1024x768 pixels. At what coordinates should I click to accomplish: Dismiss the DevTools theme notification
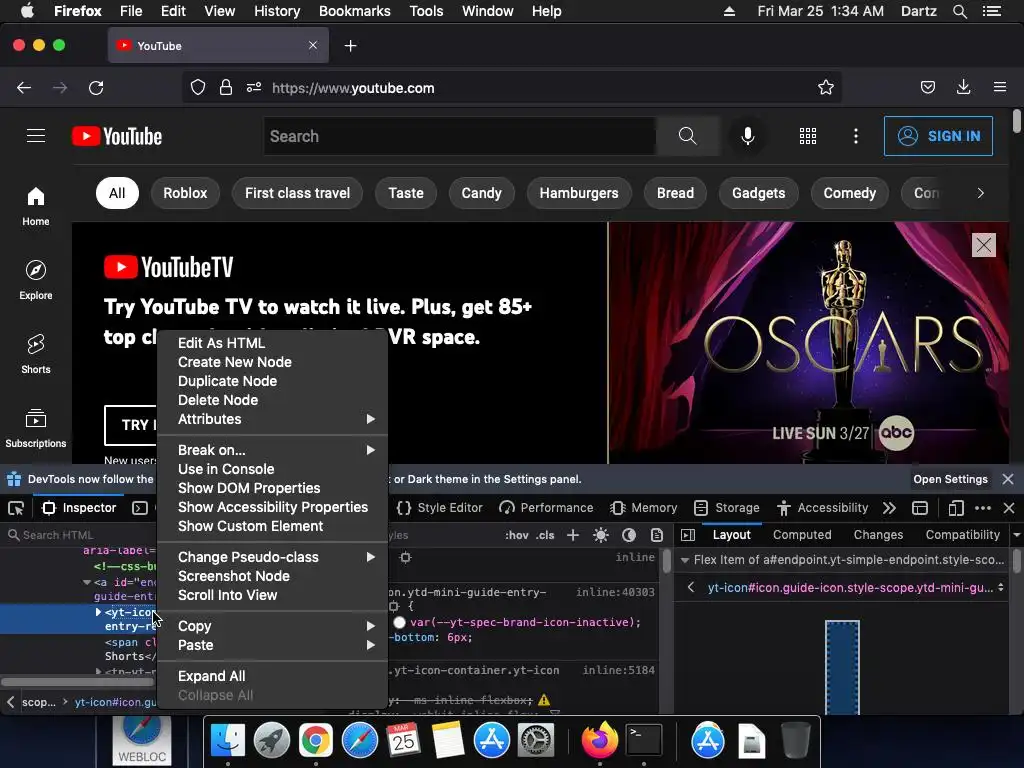pos(1008,479)
